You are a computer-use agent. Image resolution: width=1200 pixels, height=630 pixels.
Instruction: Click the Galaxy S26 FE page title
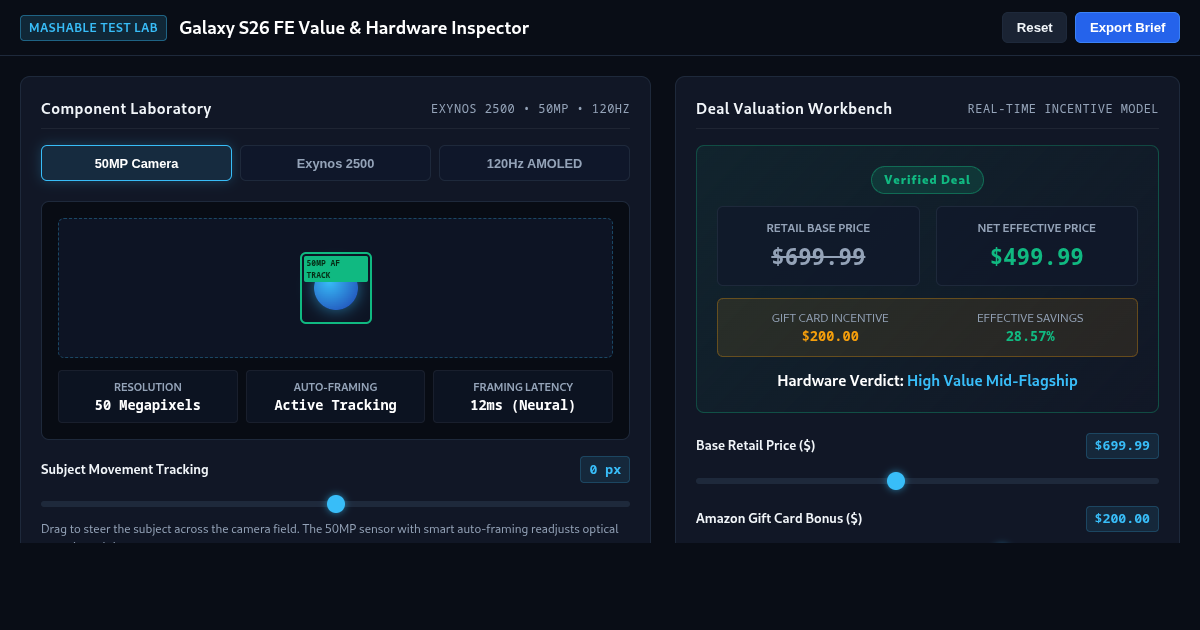(354, 28)
